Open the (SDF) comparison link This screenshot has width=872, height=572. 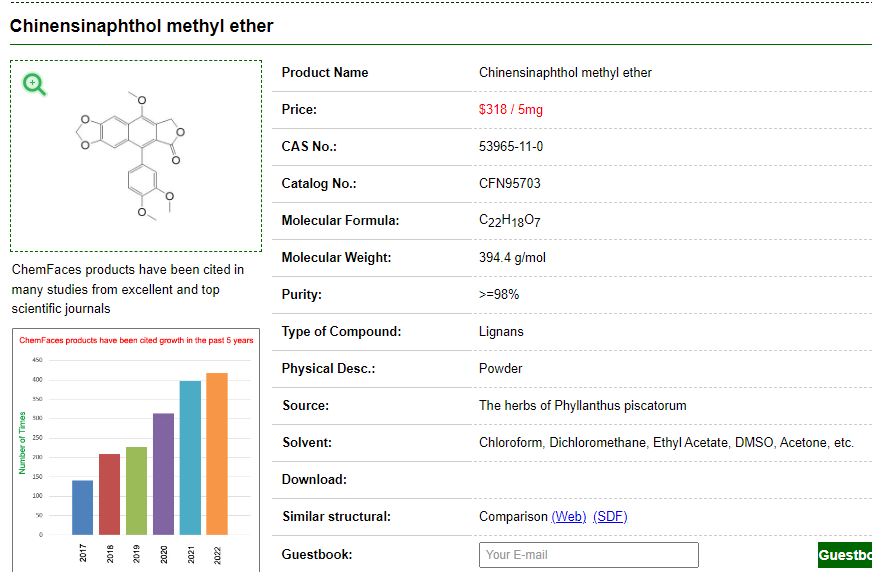pos(610,517)
